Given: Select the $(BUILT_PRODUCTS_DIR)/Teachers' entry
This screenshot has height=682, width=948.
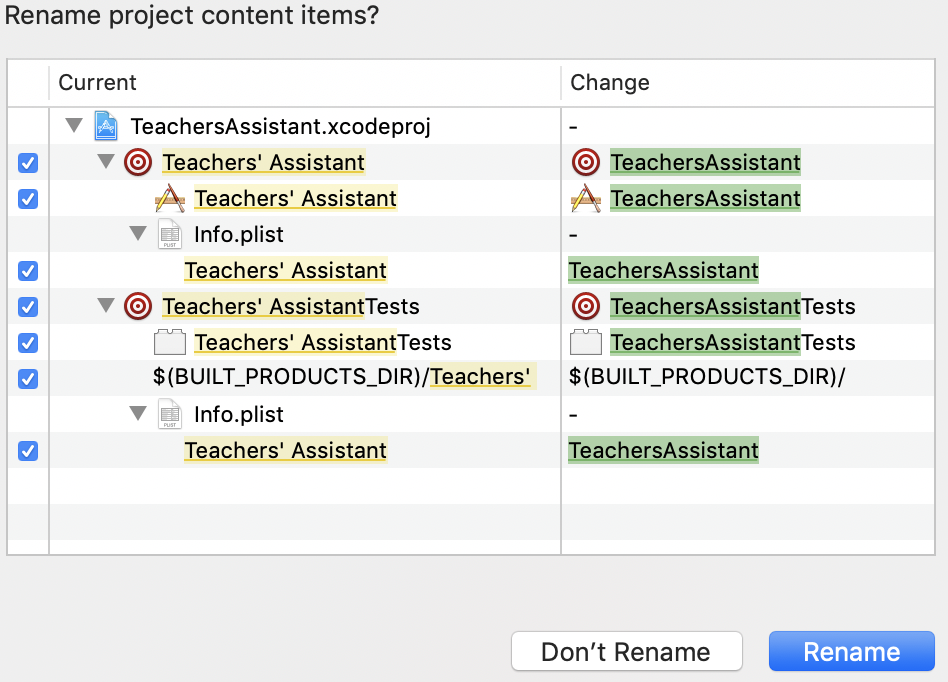Looking at the screenshot, I should click(x=341, y=378).
